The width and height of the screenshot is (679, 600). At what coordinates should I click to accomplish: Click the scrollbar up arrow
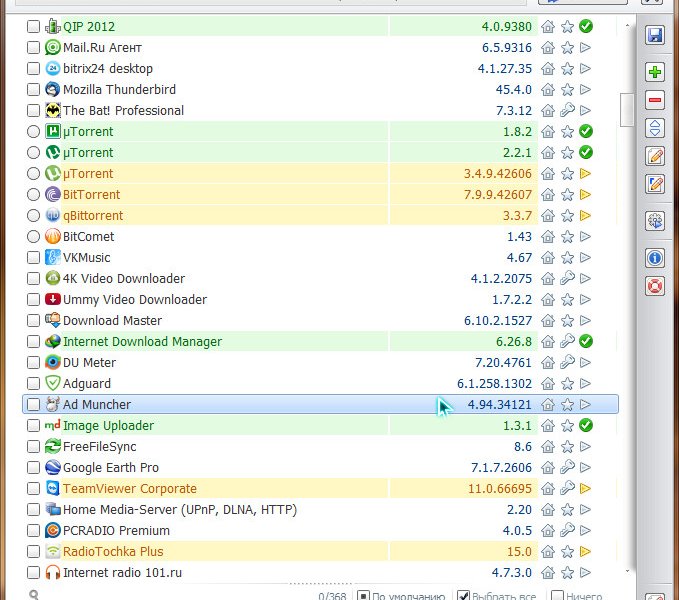[x=627, y=26]
